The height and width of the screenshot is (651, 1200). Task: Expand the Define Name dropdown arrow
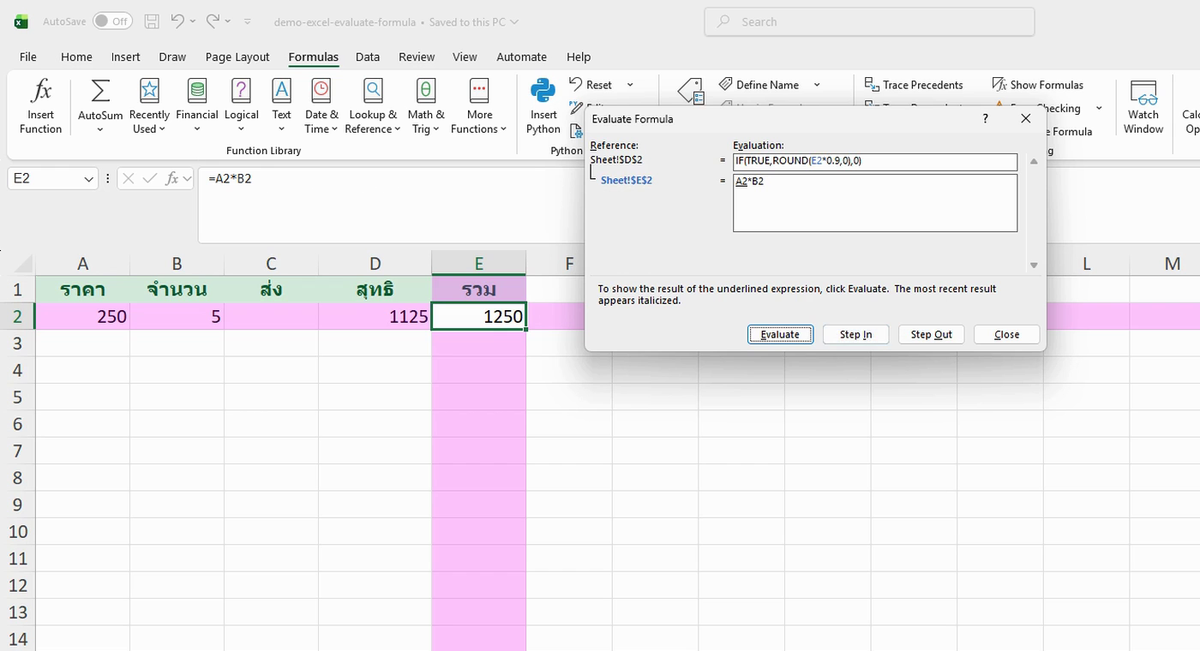tap(817, 85)
